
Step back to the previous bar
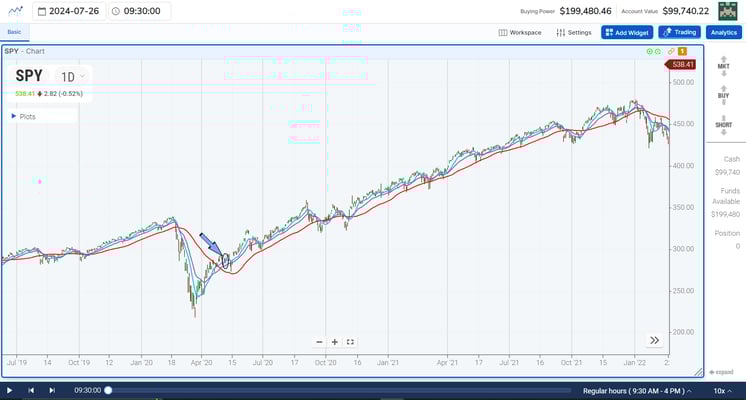[31, 390]
